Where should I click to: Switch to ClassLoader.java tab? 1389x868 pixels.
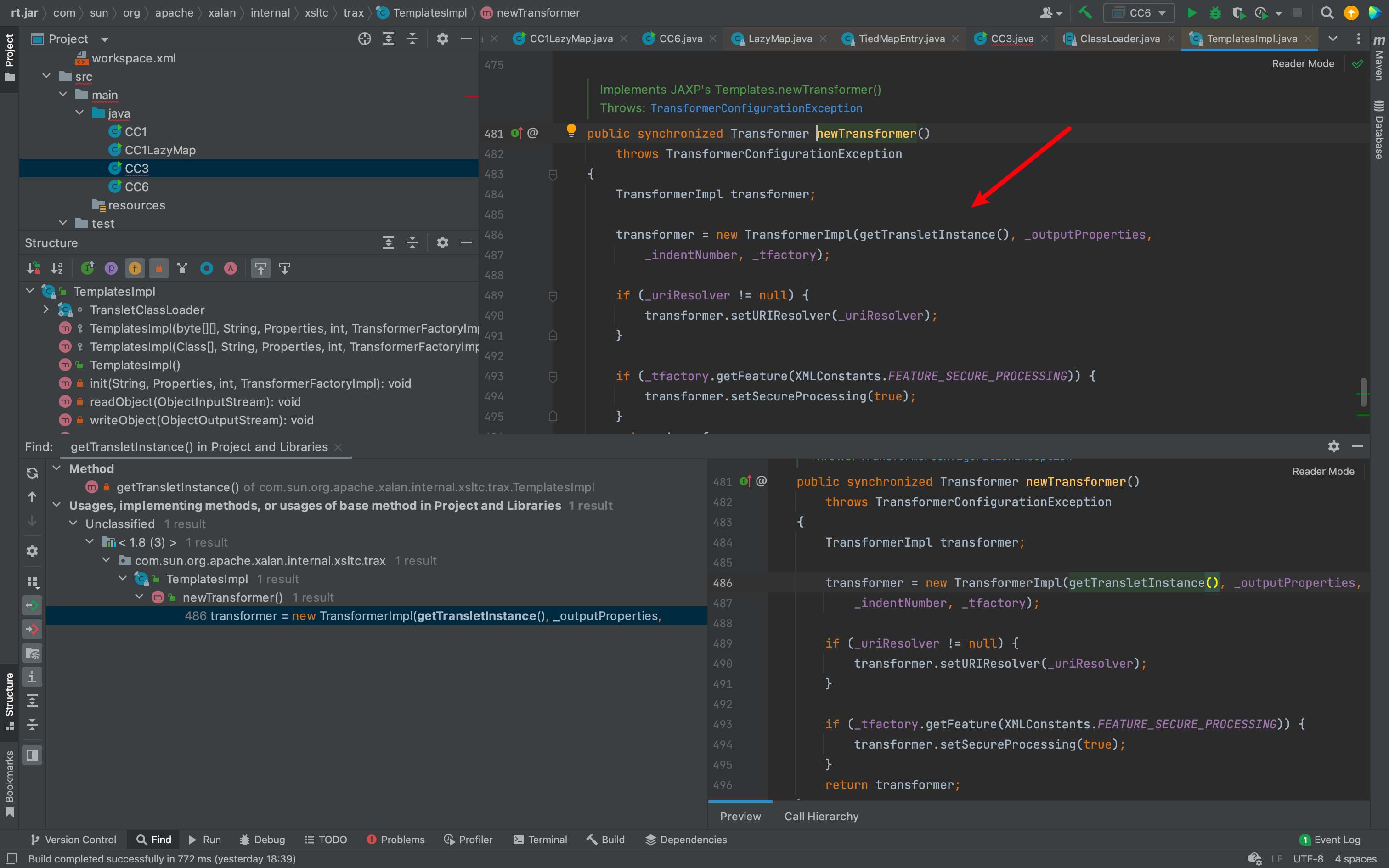click(1119, 39)
